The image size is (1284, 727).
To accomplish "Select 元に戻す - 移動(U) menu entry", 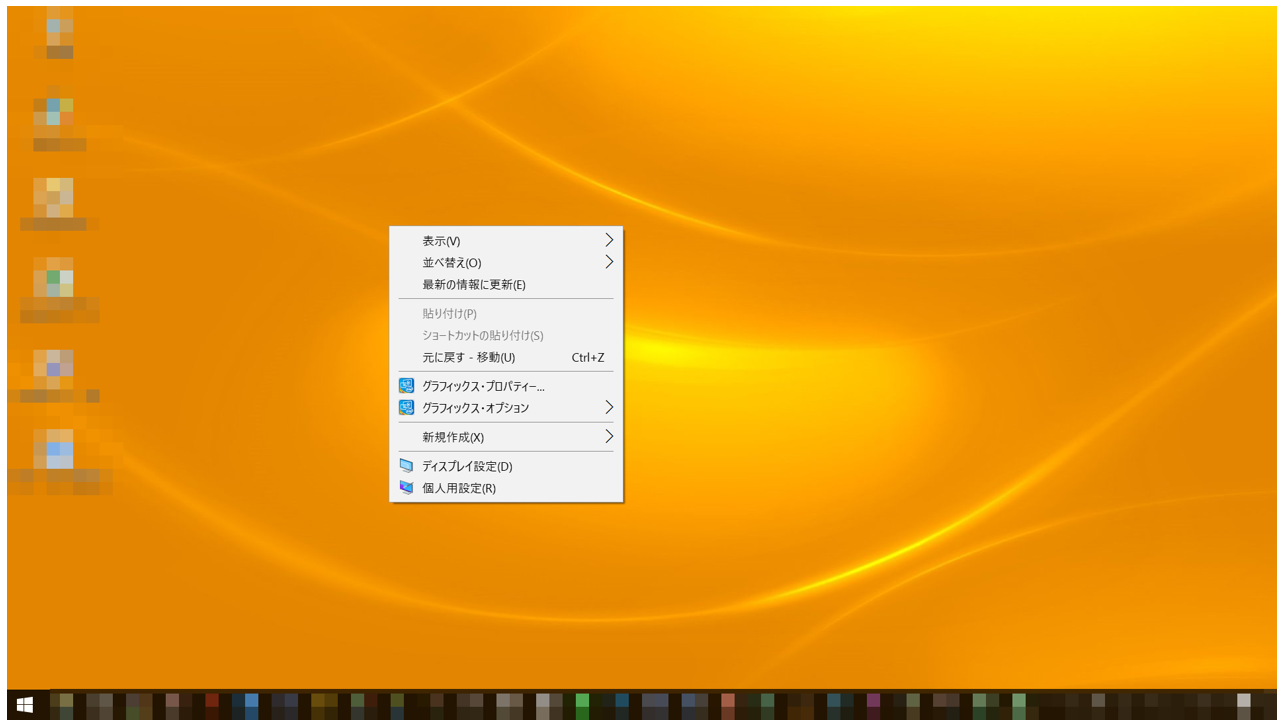I will (x=468, y=358).
